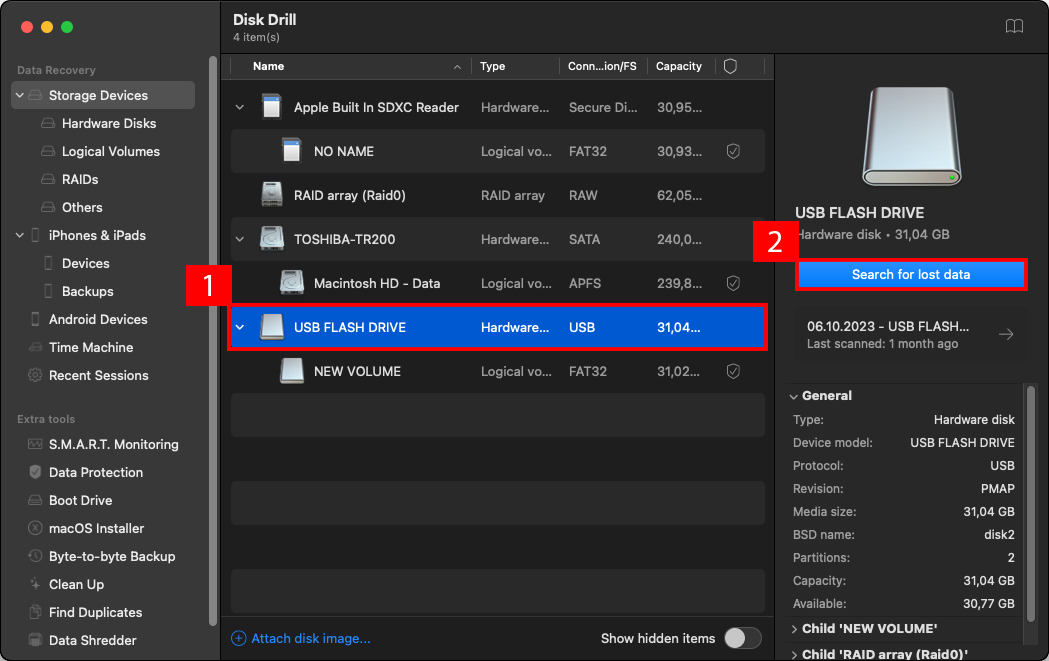Sort by the Name column header
Viewport: 1049px width, 661px height.
click(x=351, y=66)
